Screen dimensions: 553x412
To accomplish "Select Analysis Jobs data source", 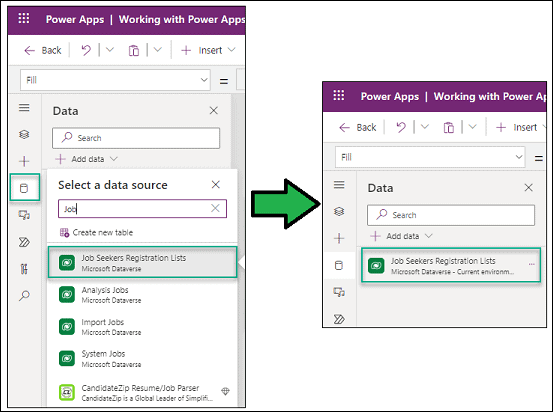I will 142,295.
